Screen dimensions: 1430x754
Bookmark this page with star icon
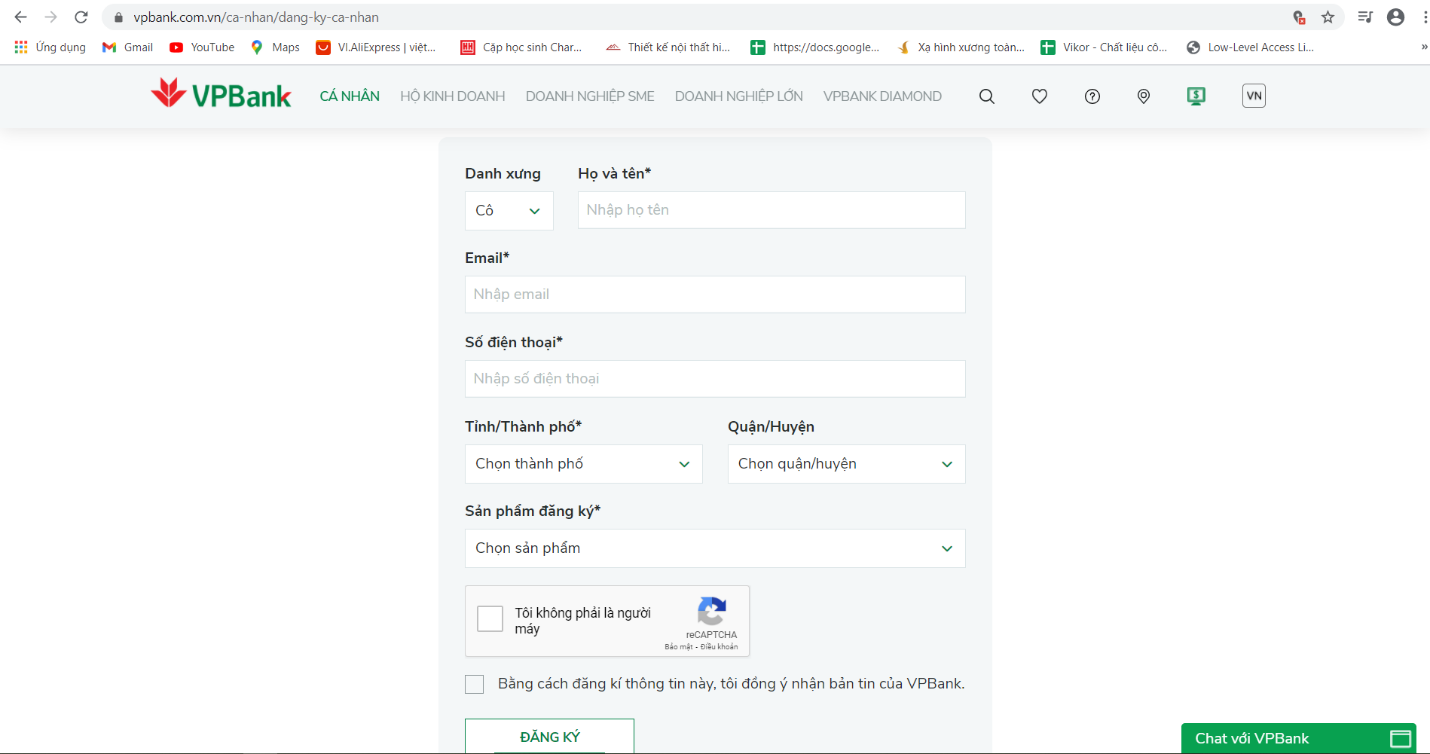[x=1328, y=17]
